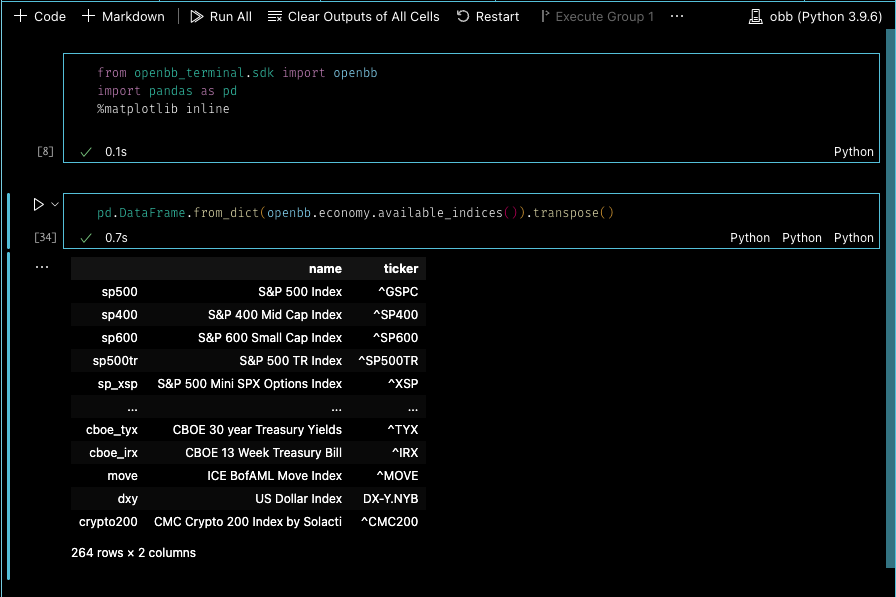Select the sp500 row index

click(119, 292)
